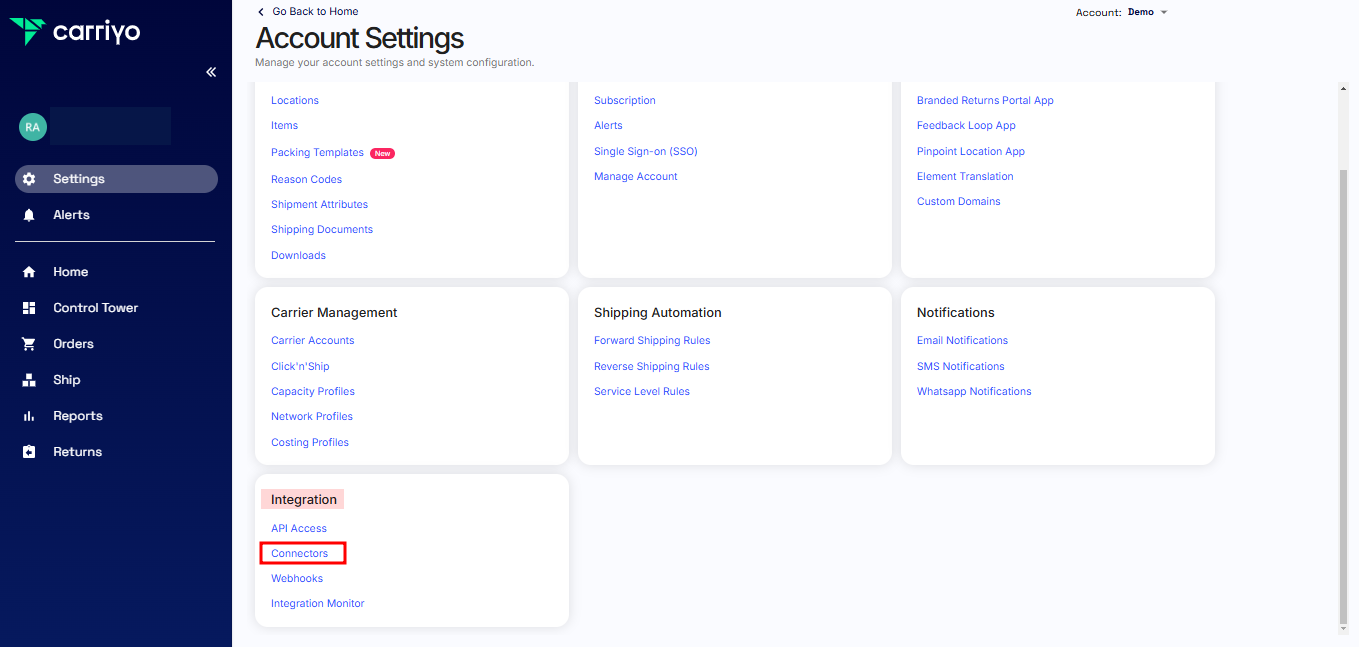This screenshot has height=647, width=1359.
Task: Click Go Back to Home link
Action: (x=315, y=12)
